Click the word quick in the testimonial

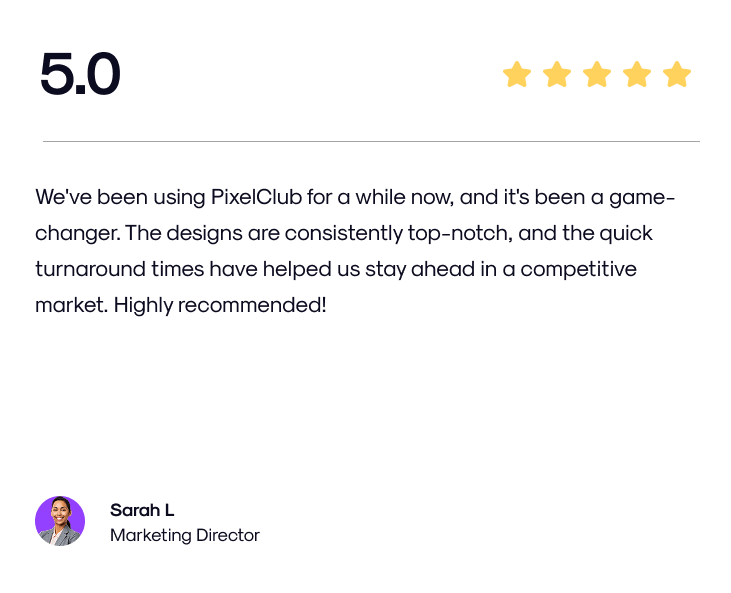click(626, 233)
